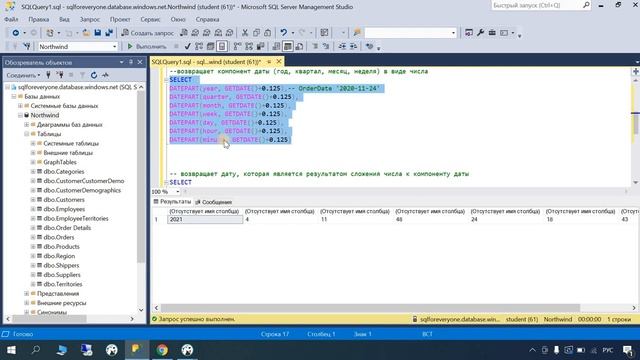Click the Comment selected lines icon

click(315, 47)
